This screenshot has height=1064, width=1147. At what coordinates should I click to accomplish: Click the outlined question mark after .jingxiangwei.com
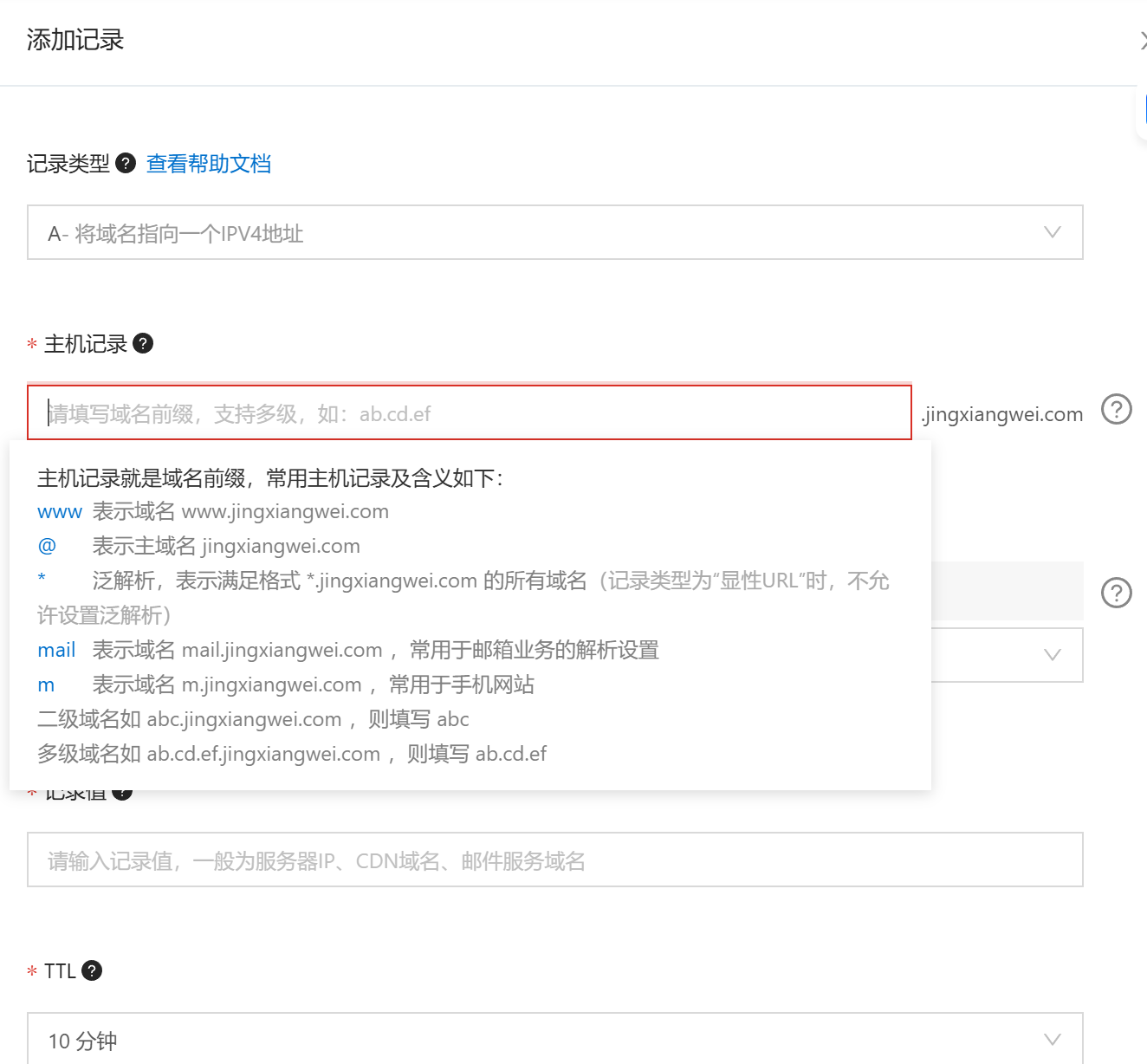pyautogui.click(x=1116, y=409)
